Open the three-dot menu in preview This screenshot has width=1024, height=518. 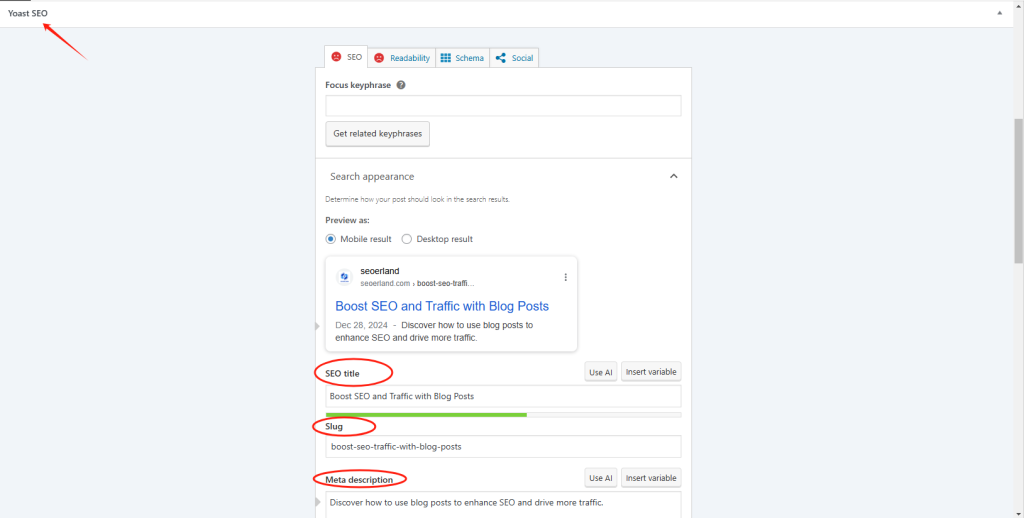[566, 277]
